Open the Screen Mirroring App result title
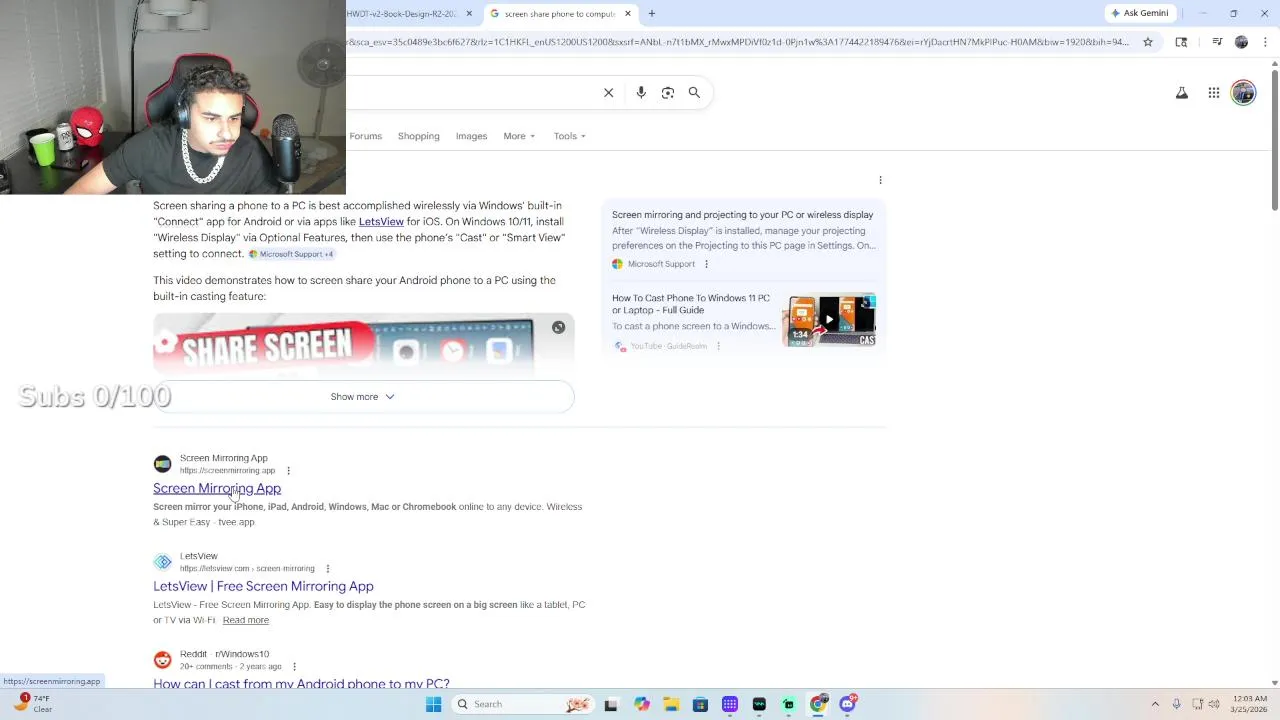The image size is (1280, 720). tap(217, 488)
